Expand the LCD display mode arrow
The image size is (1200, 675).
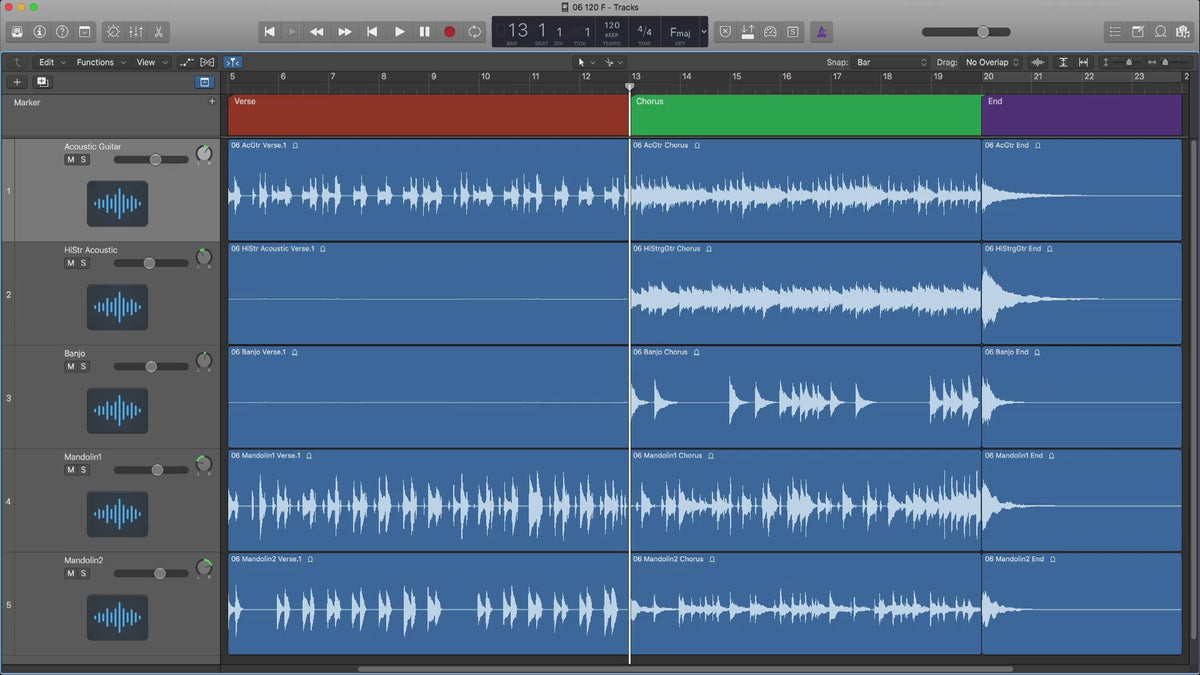(703, 32)
